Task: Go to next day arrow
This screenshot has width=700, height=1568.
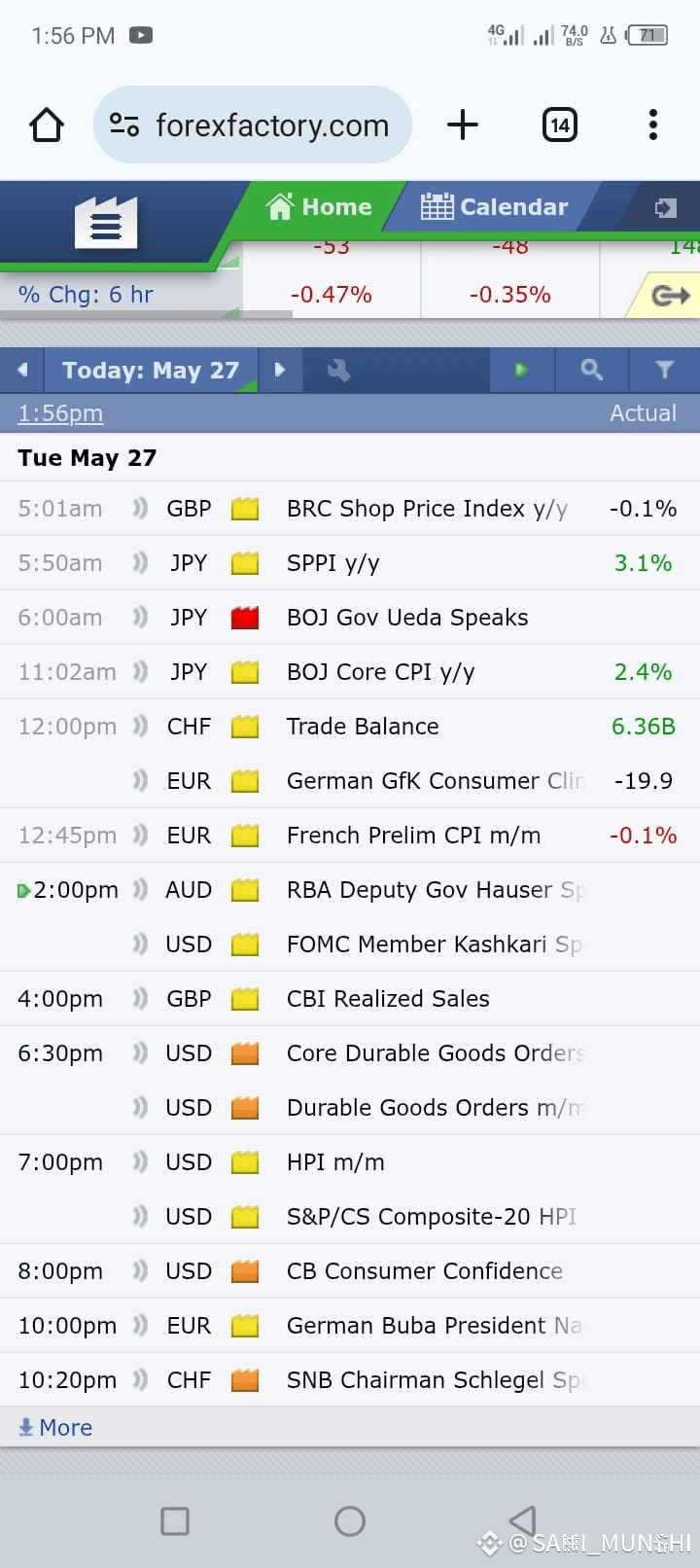Action: point(280,370)
